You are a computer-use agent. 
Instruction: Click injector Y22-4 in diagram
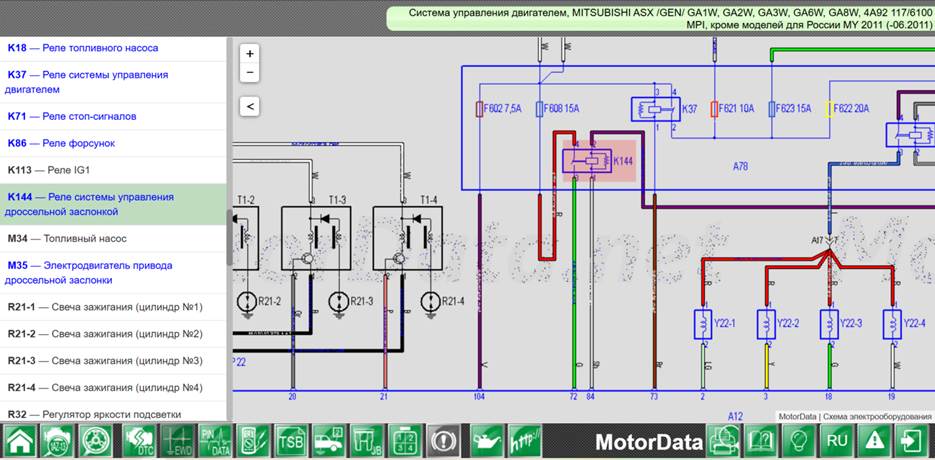tap(893, 325)
